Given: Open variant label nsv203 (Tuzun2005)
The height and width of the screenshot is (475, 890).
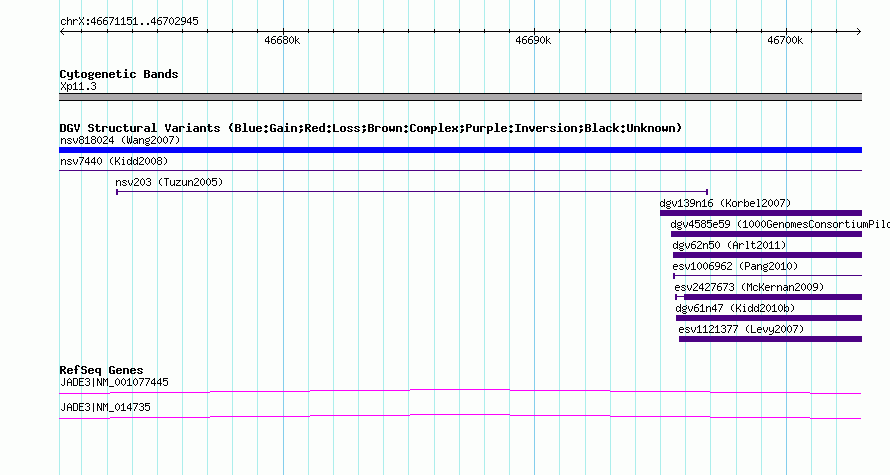Looking at the screenshot, I should coord(169,182).
